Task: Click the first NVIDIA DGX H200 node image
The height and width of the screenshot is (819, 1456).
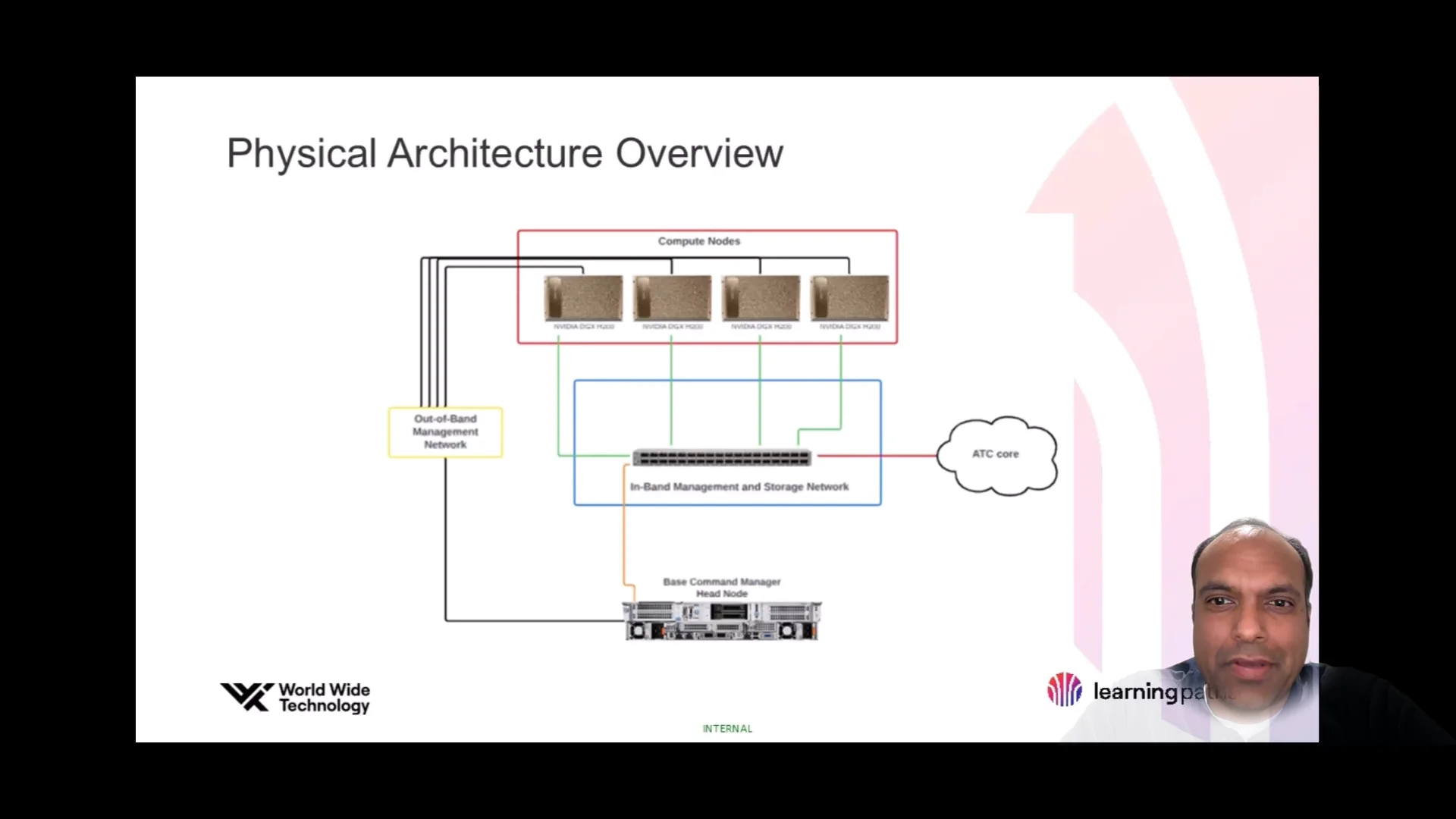Action: tap(583, 298)
